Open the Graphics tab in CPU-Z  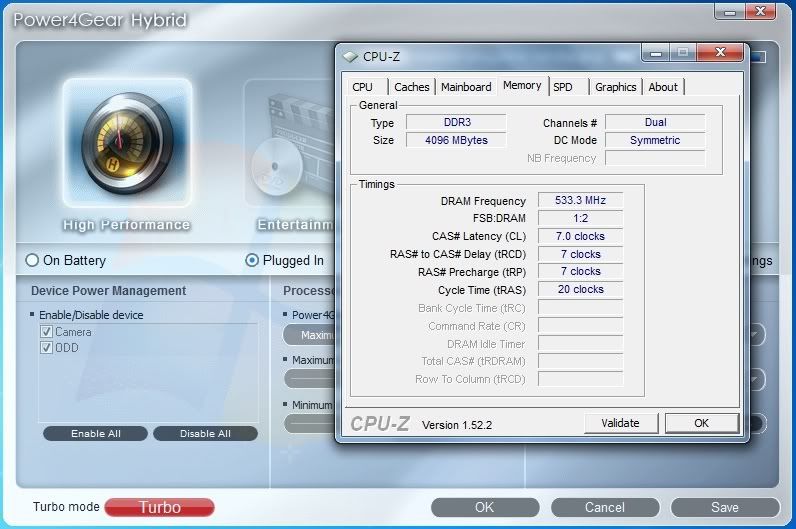click(615, 87)
